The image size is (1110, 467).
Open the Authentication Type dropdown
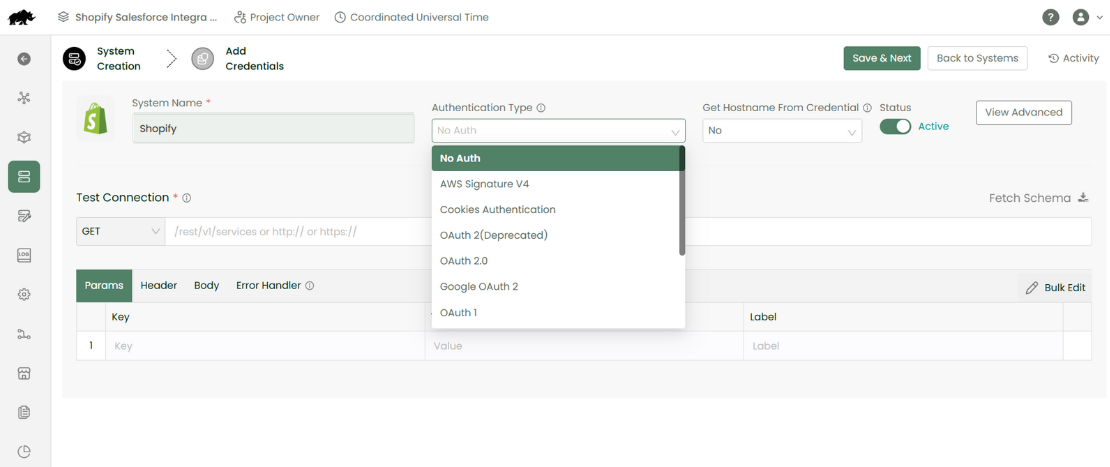(x=559, y=131)
